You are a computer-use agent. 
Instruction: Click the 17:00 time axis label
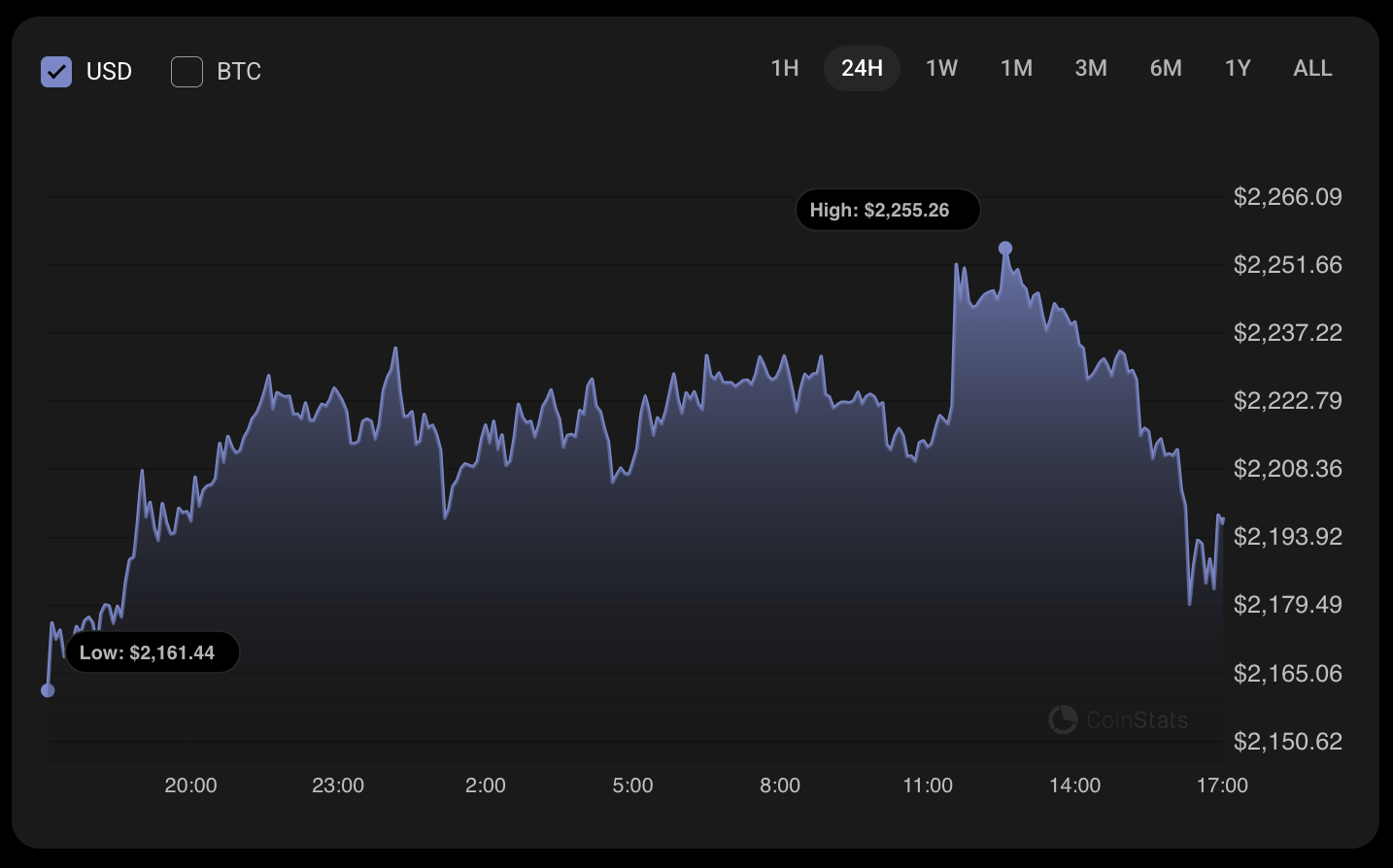click(1222, 785)
